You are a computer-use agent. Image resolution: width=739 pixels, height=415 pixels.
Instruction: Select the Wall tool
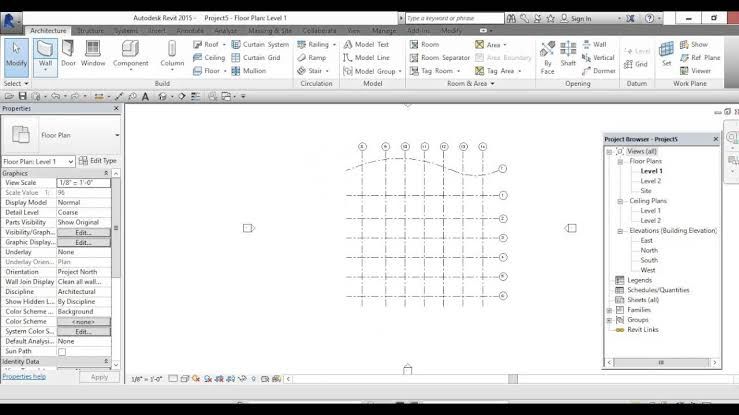click(45, 57)
